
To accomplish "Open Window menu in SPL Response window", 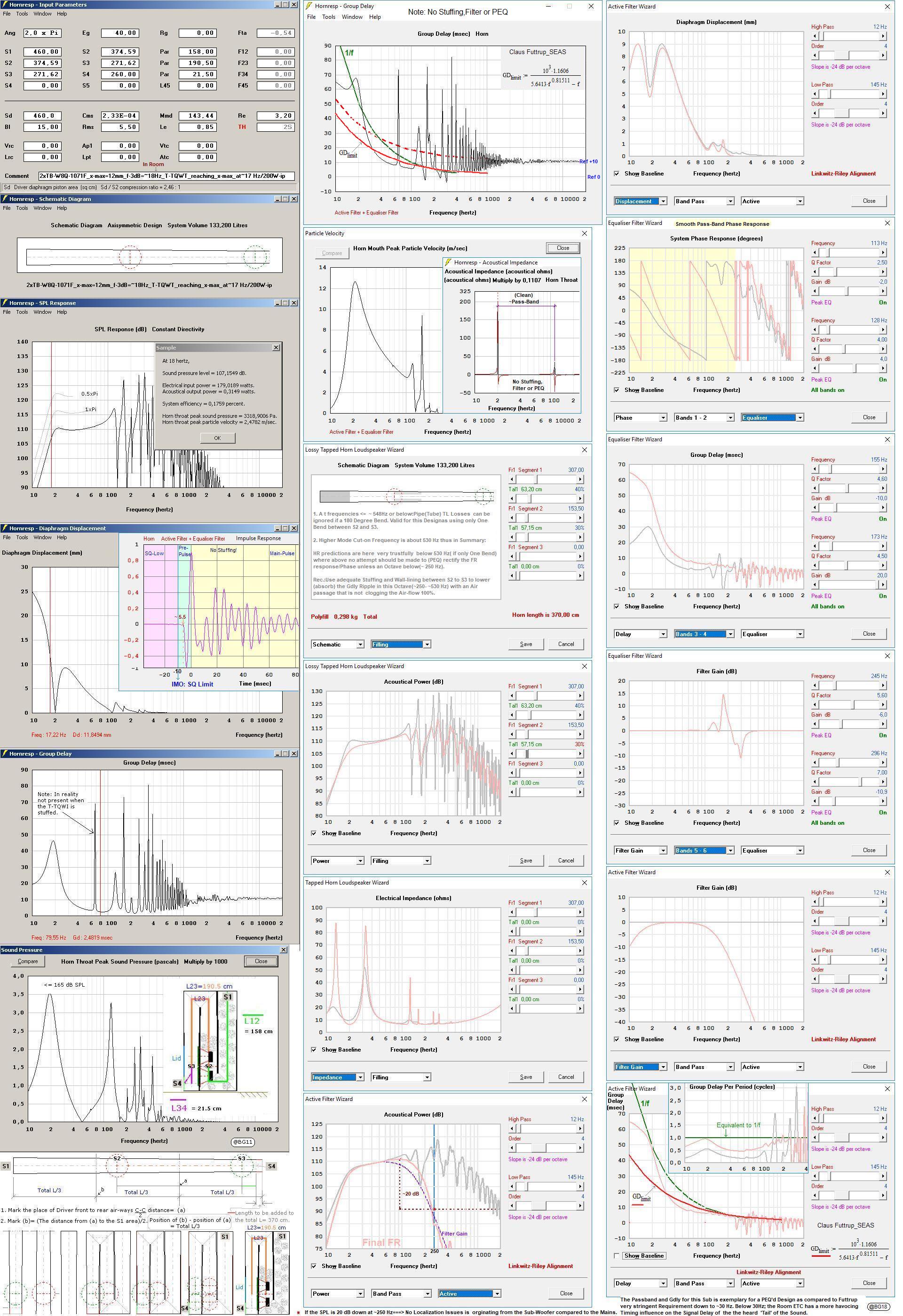I will point(42,312).
